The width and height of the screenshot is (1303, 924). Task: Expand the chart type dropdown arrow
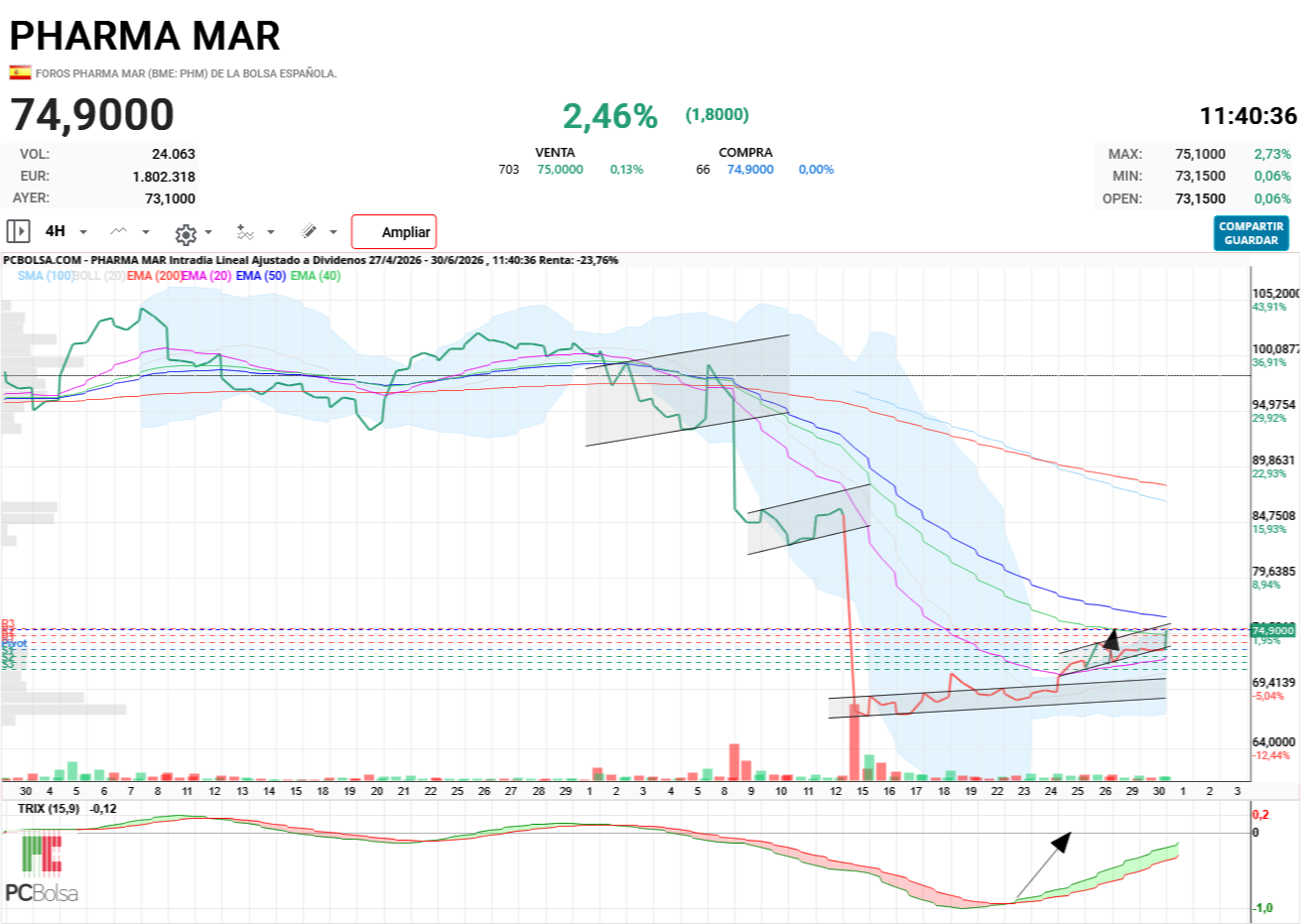[146, 232]
